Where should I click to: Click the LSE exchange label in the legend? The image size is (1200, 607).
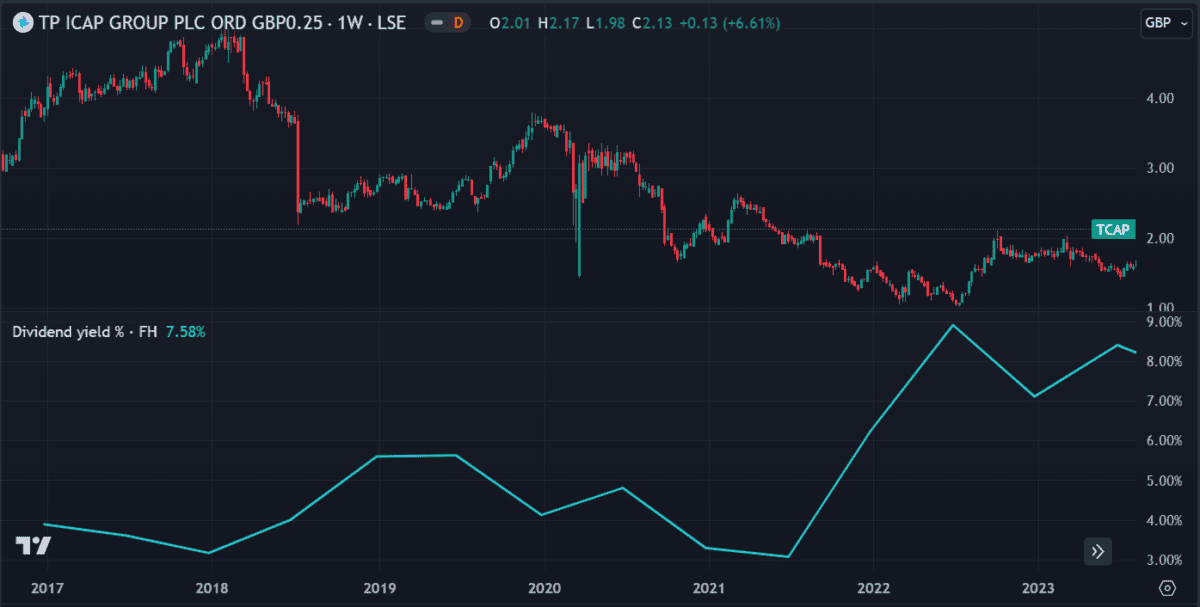coord(390,22)
